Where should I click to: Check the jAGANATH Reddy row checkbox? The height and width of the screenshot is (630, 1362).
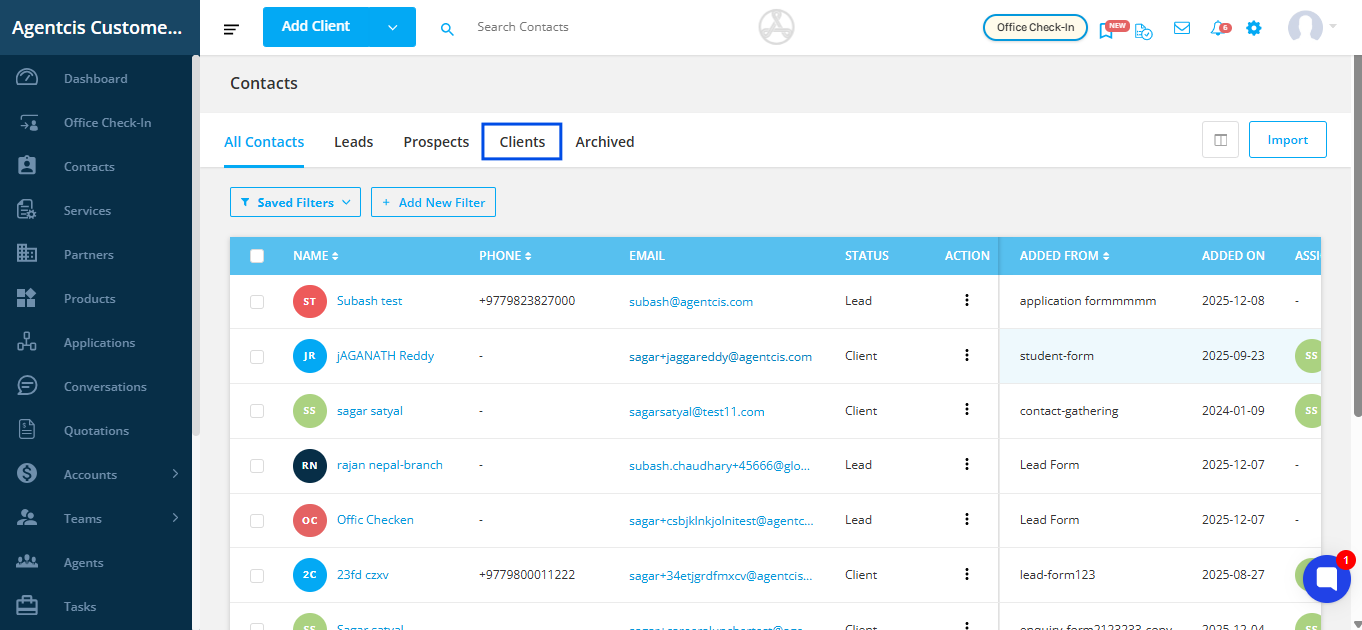coord(257,356)
